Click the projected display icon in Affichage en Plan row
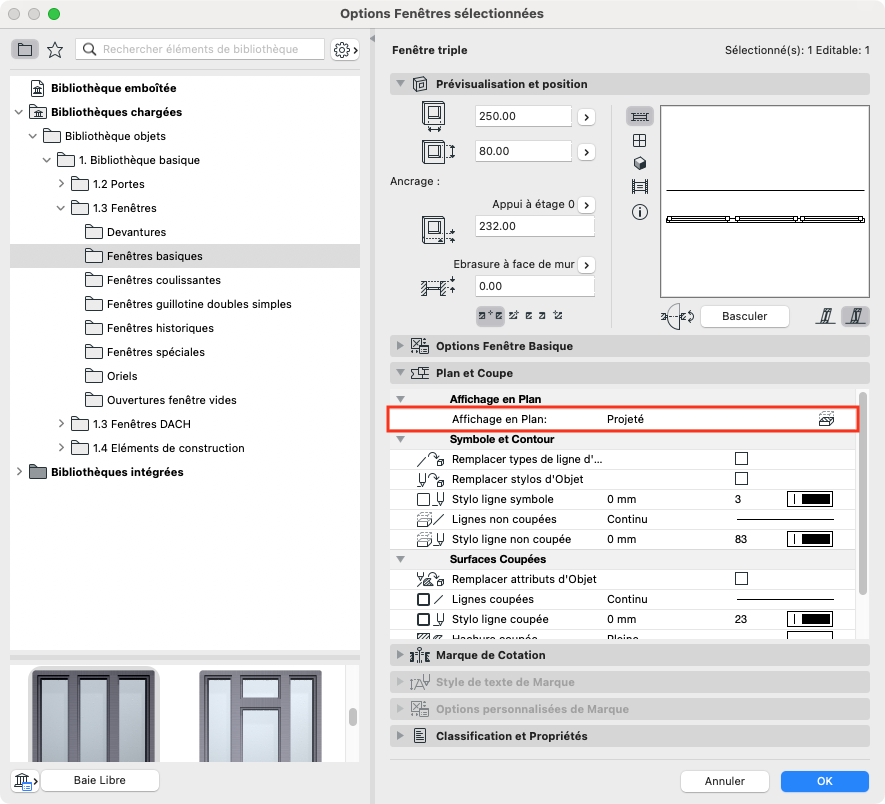The width and height of the screenshot is (885, 804). pyautogui.click(x=826, y=419)
